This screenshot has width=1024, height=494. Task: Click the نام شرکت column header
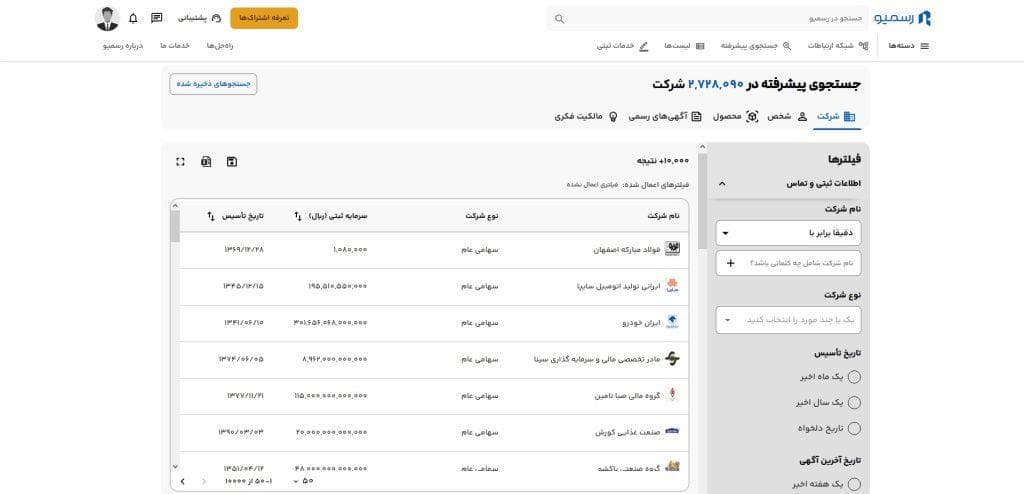point(664,216)
